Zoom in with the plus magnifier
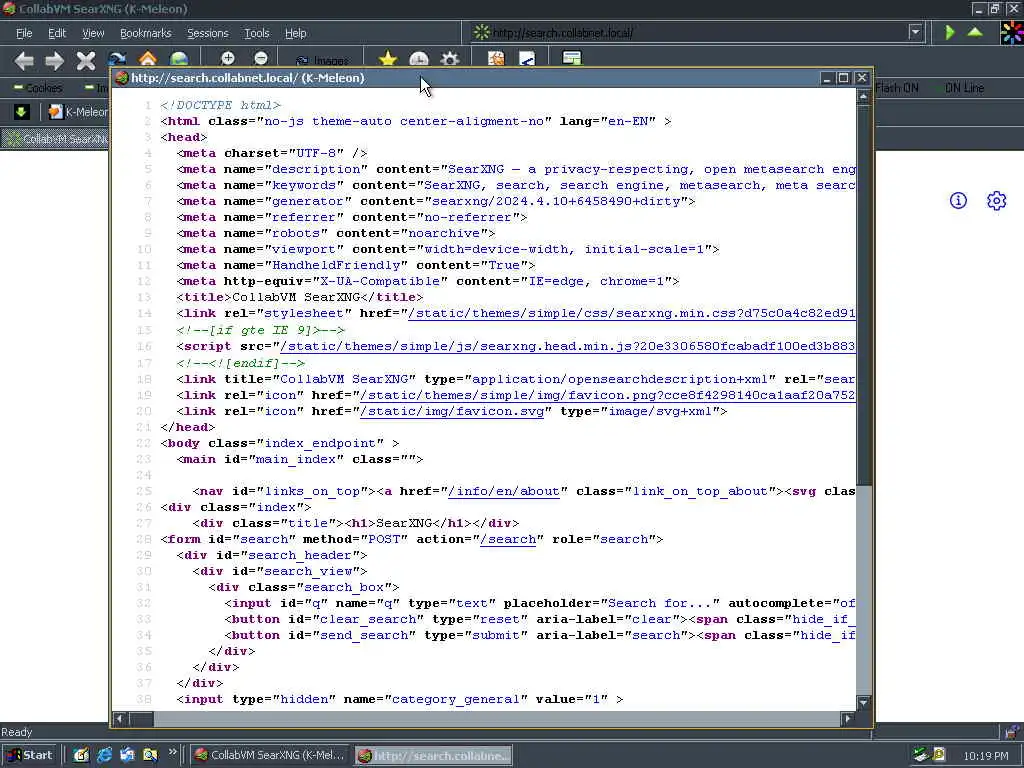 pos(227,59)
